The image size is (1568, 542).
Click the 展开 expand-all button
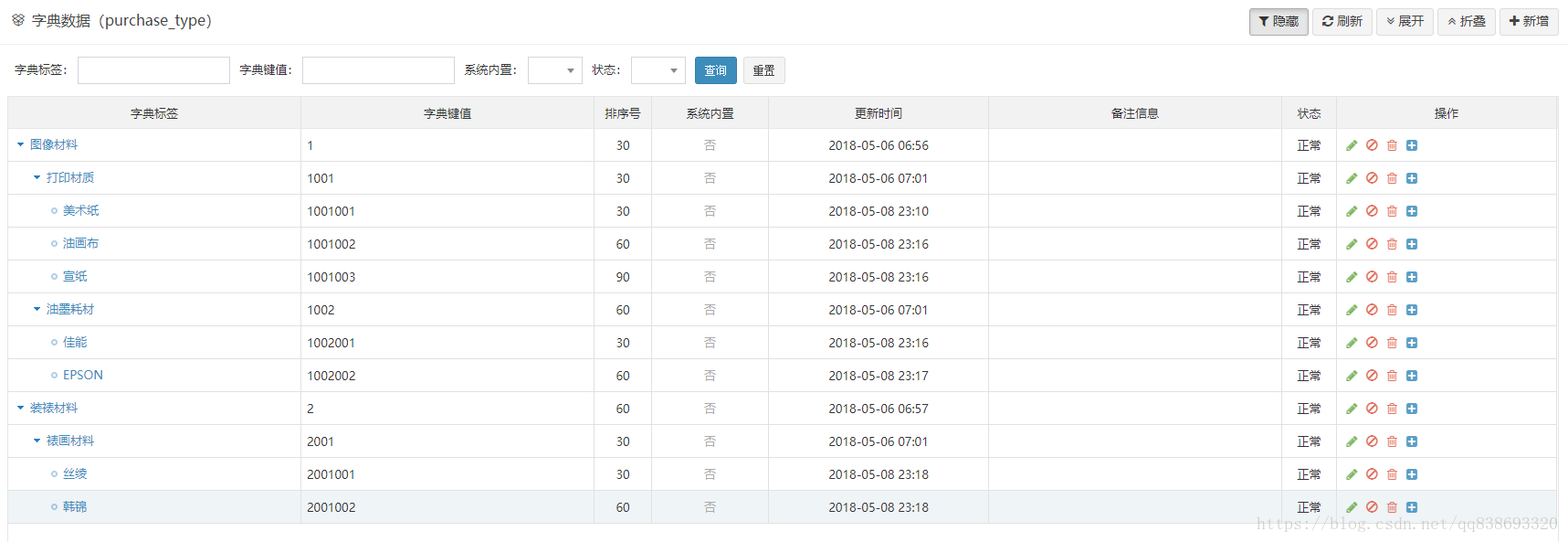pos(1405,21)
